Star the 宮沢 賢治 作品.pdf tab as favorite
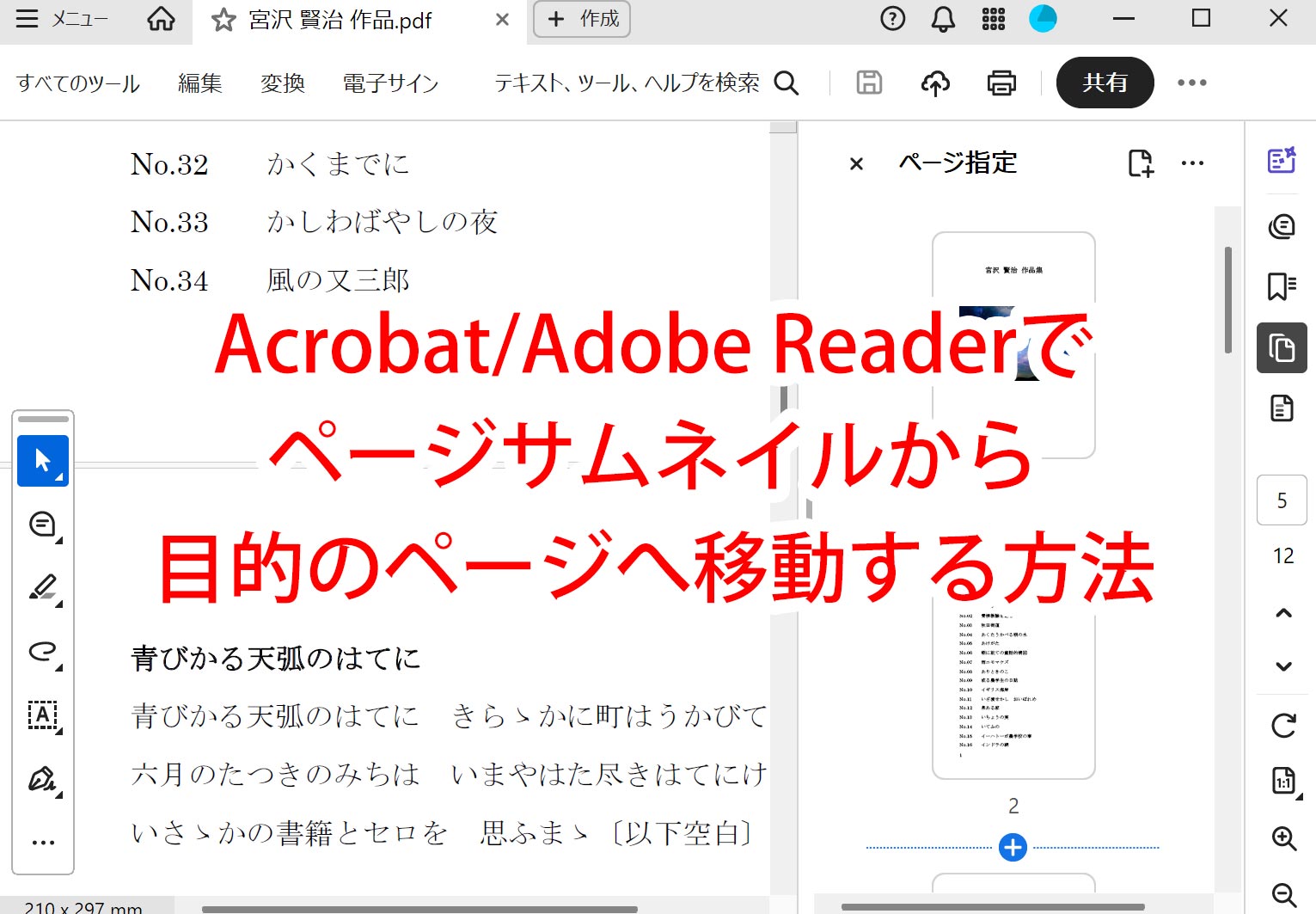 click(223, 20)
